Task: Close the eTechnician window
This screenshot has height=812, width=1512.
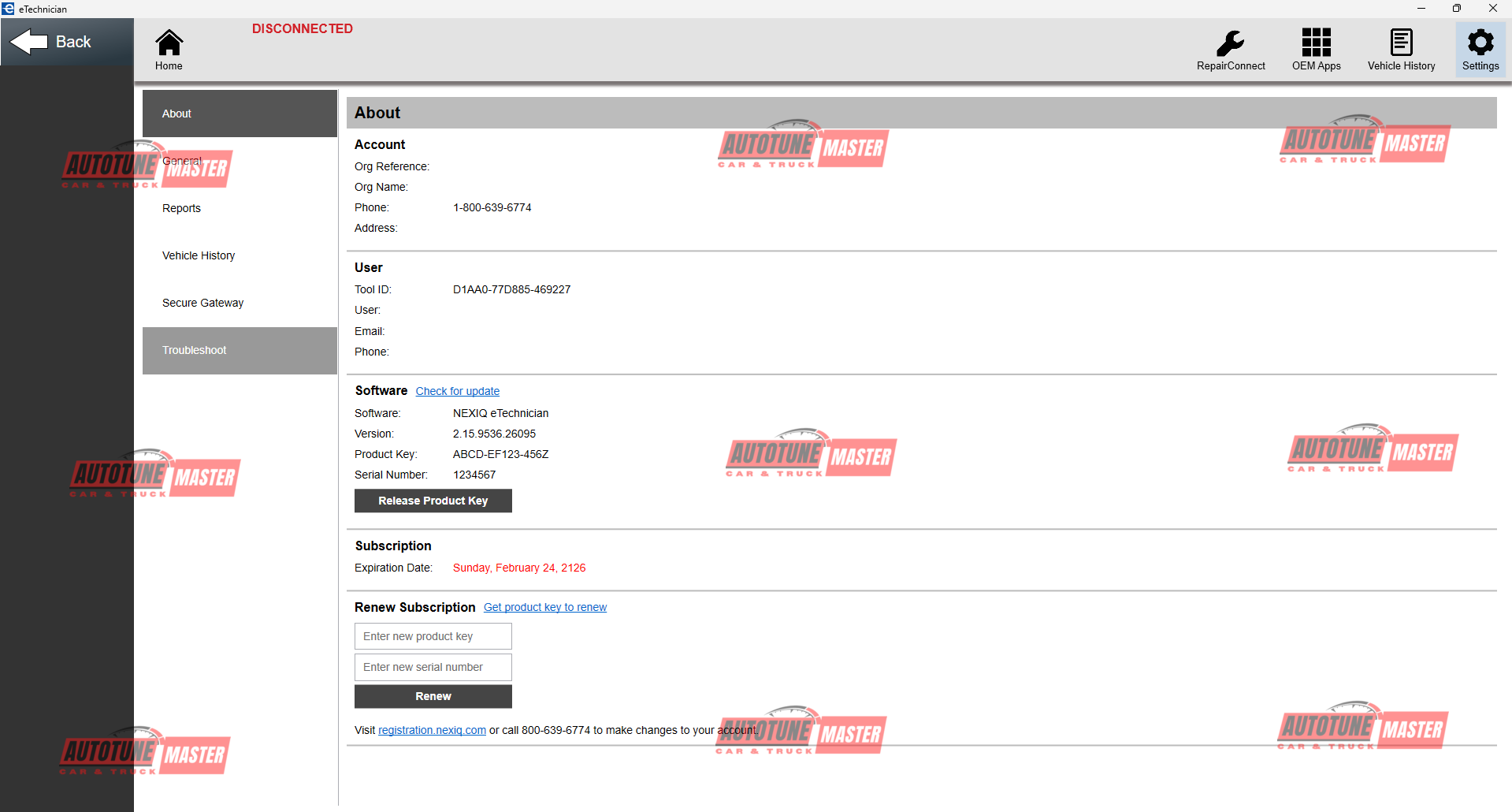Action: [1493, 9]
